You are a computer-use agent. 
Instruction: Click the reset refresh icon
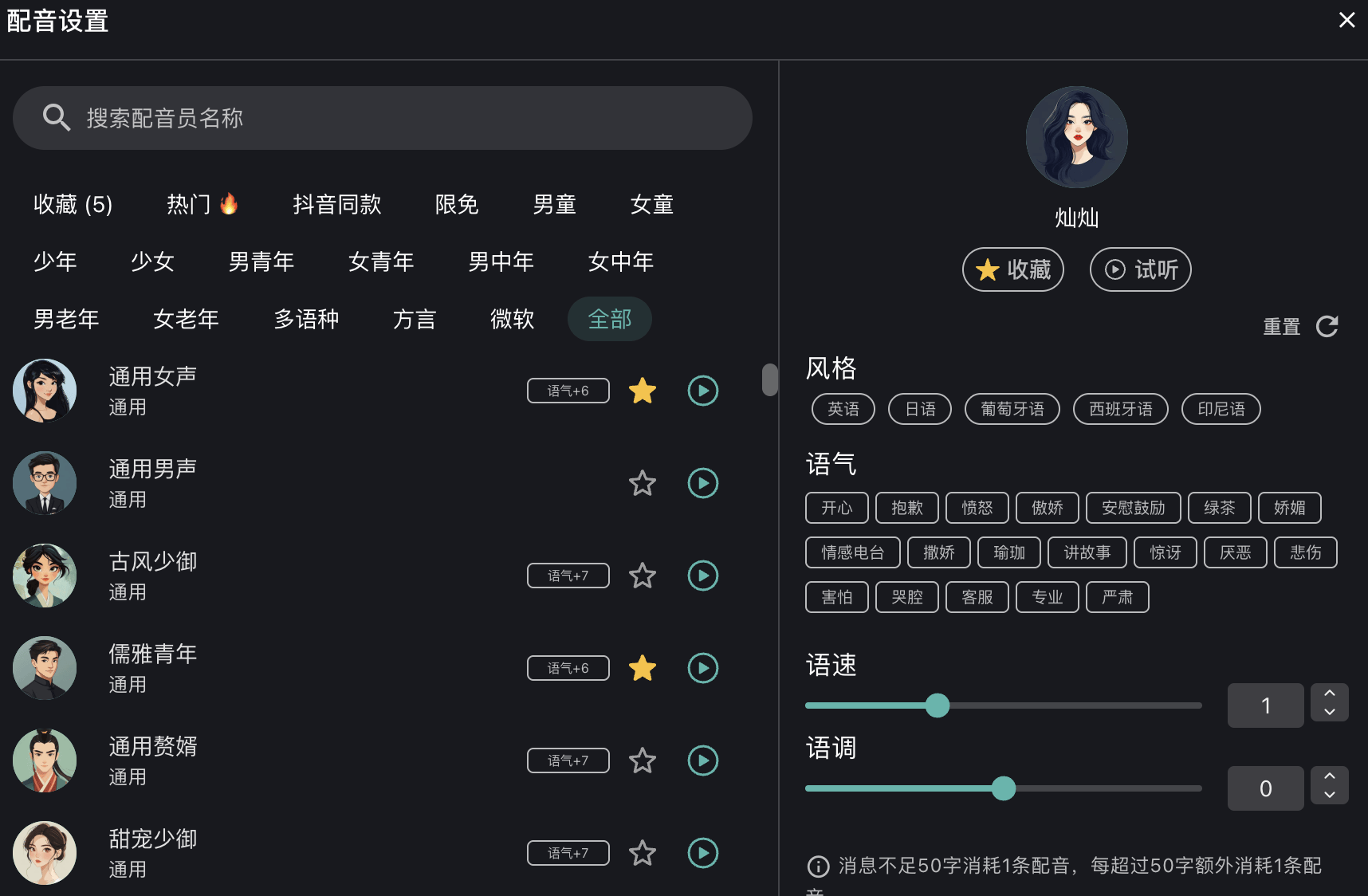click(1327, 326)
